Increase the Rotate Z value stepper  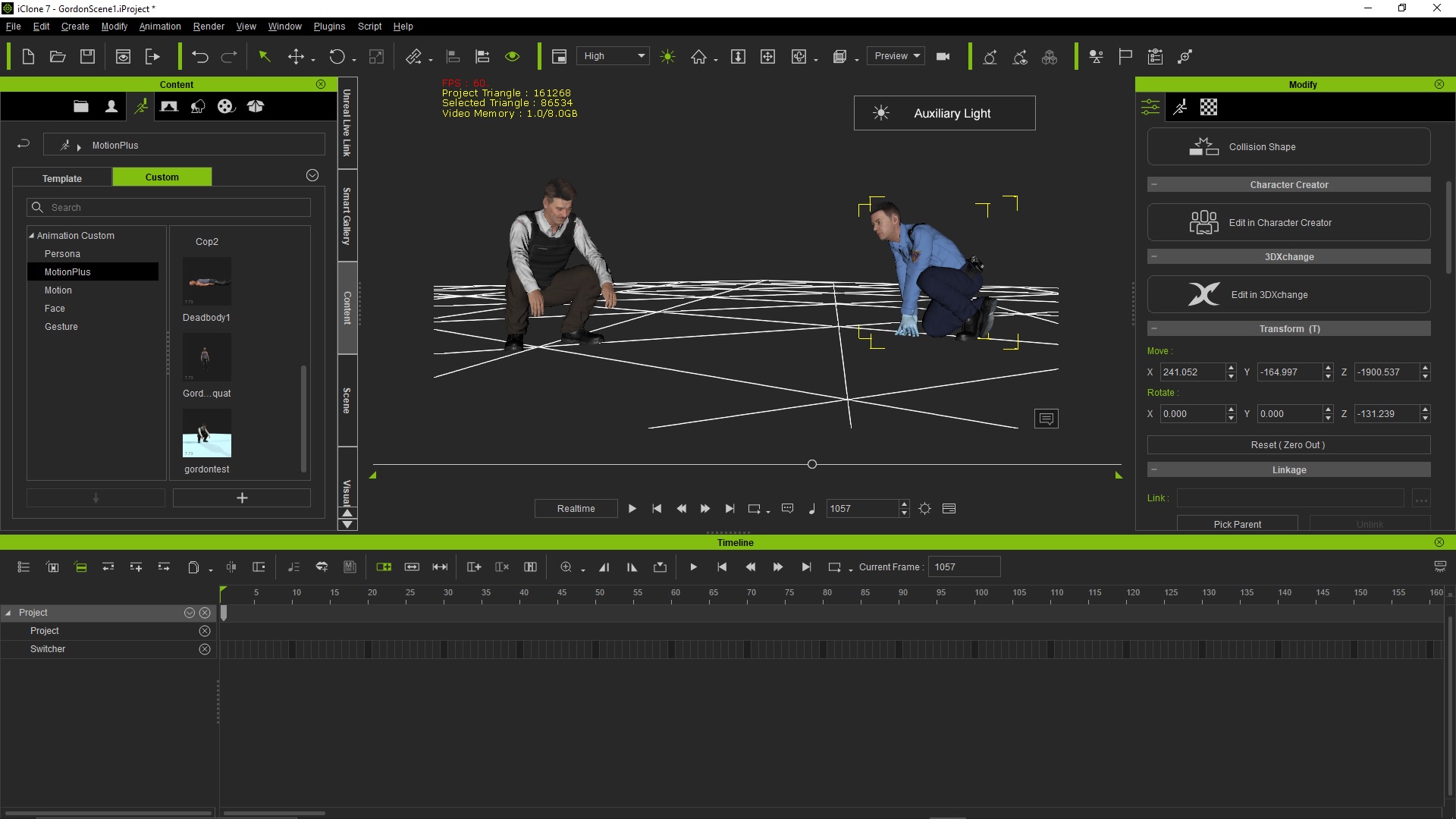[x=1425, y=409]
